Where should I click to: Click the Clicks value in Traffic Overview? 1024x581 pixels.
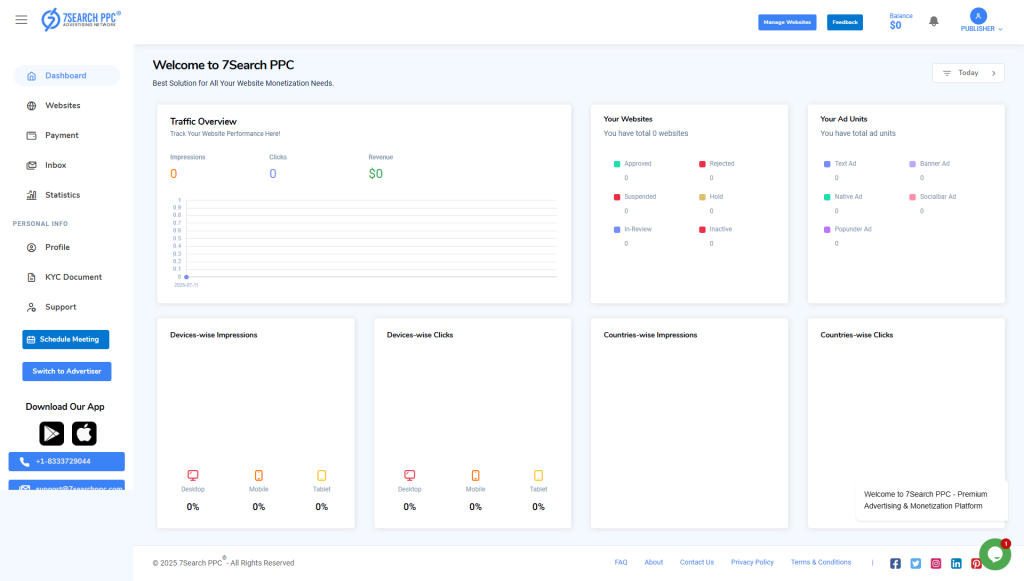click(273, 174)
